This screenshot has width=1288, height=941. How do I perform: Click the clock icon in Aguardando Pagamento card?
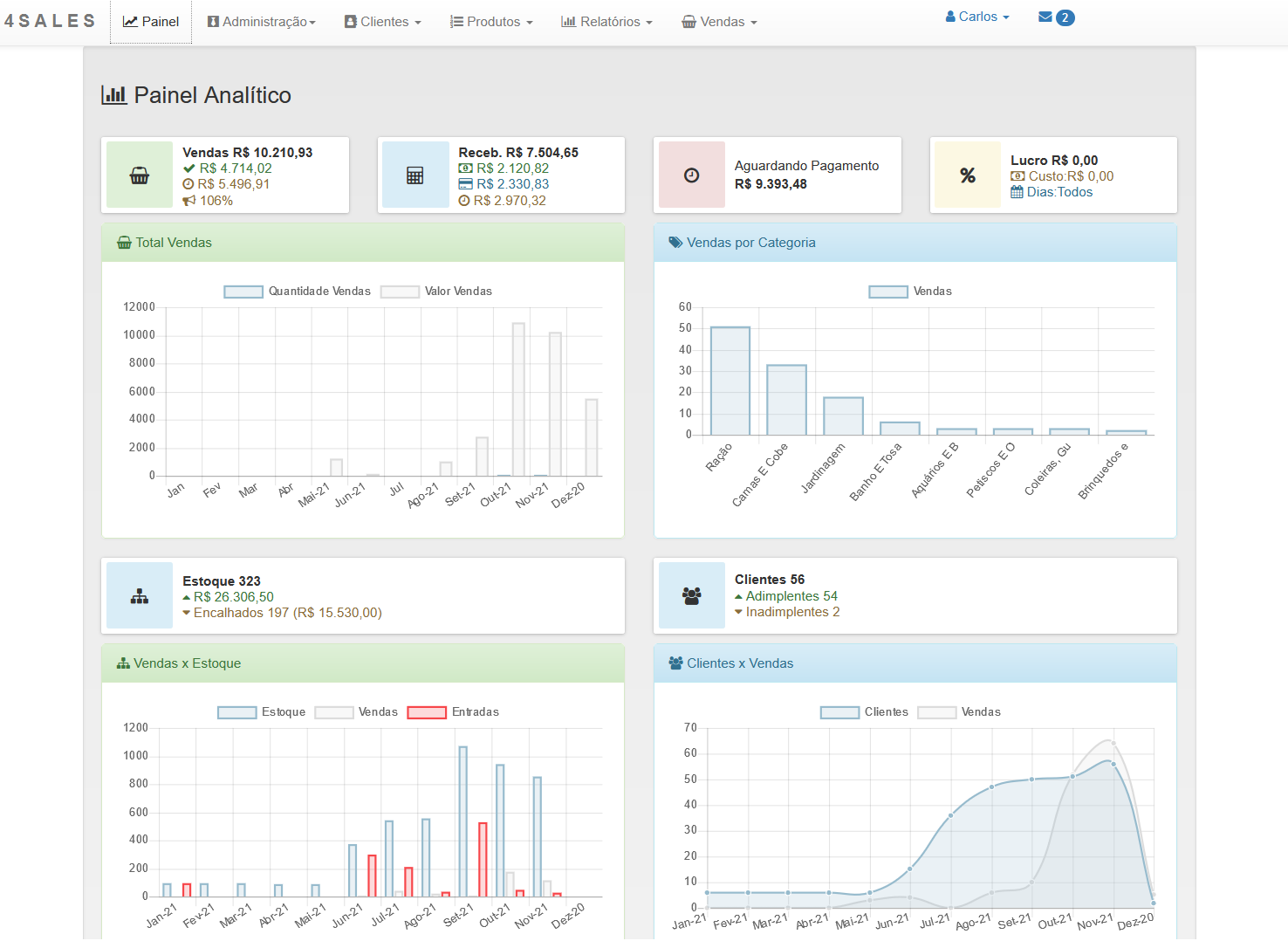click(691, 175)
